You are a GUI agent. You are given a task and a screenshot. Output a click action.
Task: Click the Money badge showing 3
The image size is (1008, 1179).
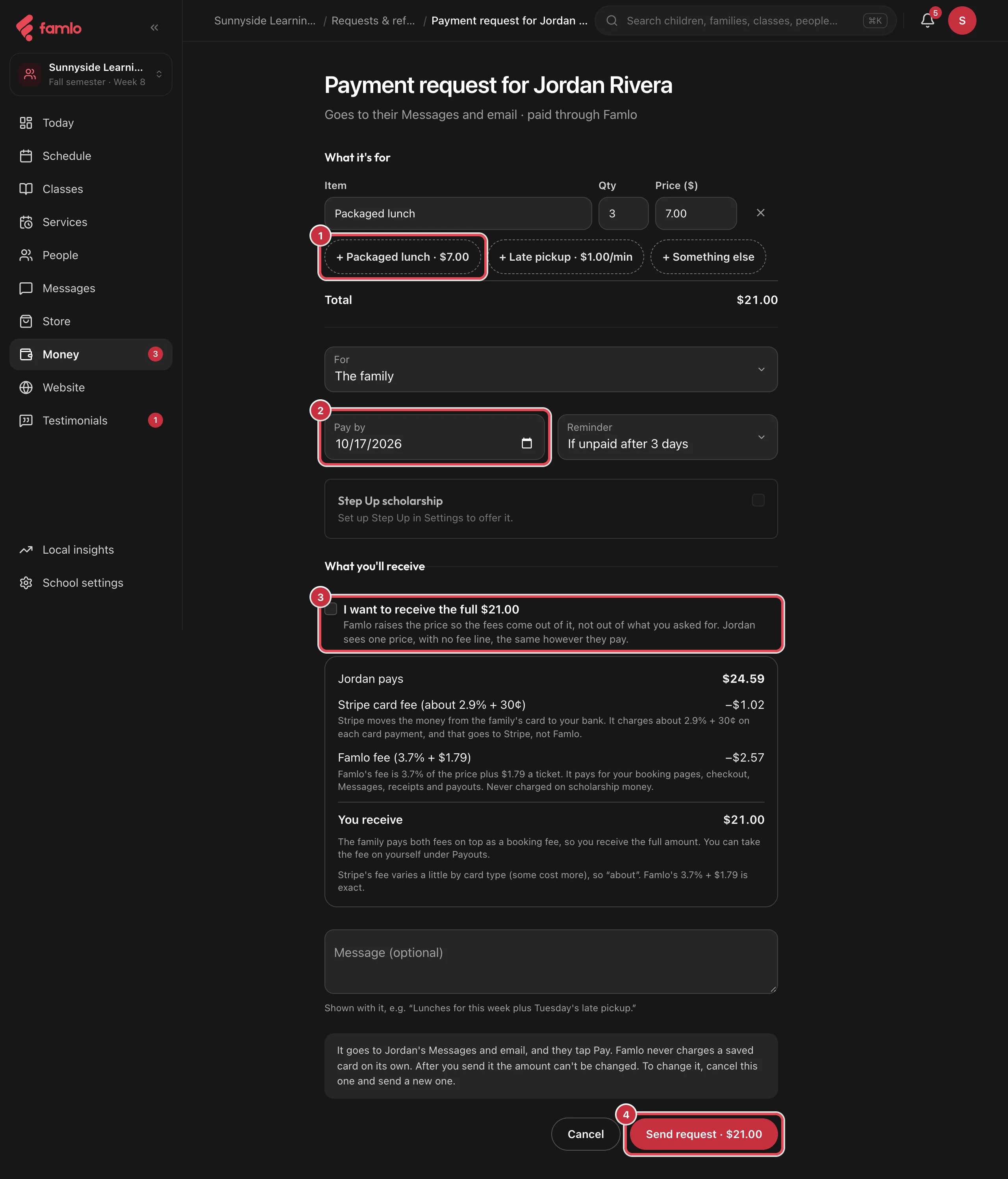[x=155, y=354]
